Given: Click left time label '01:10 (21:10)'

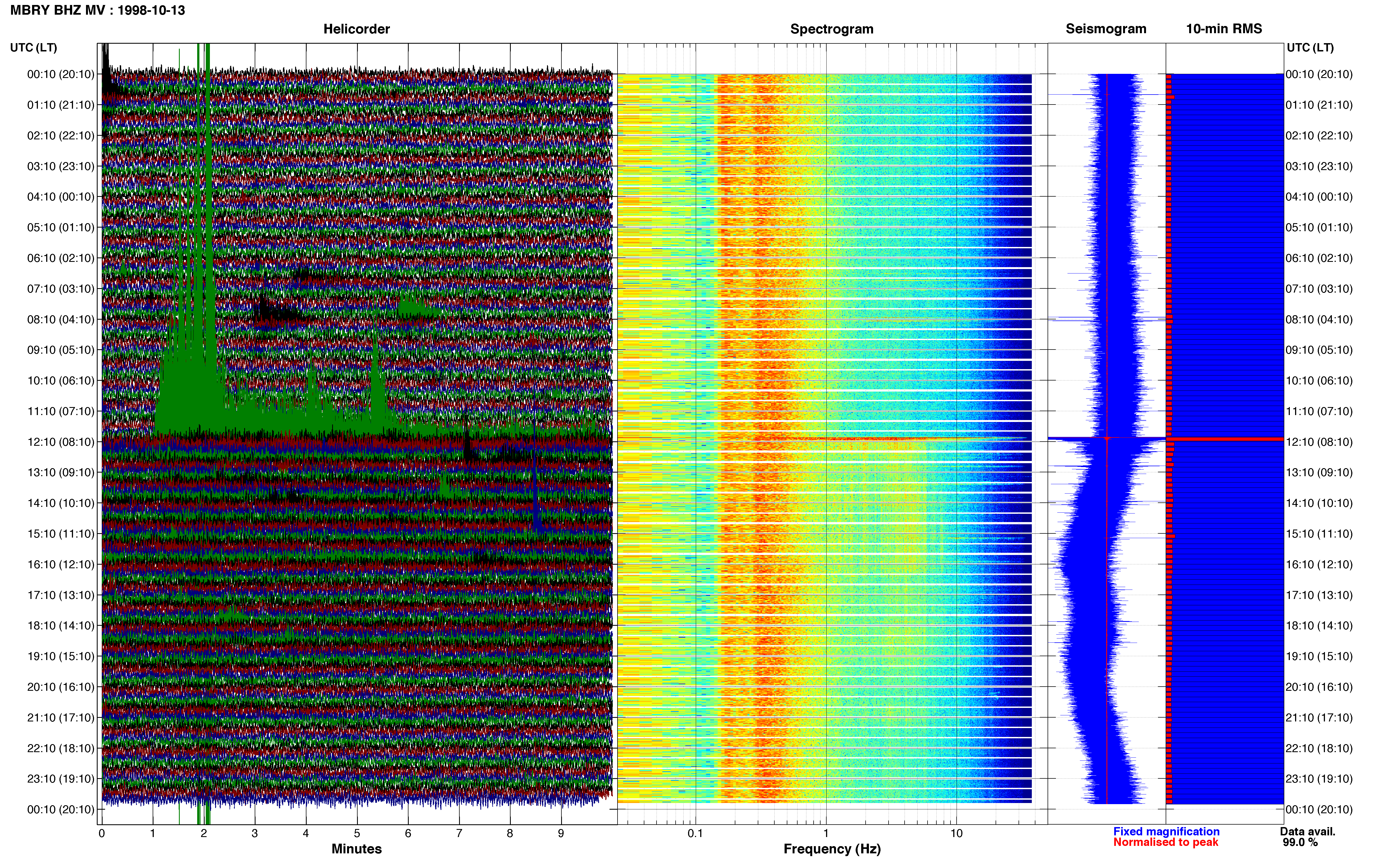Looking at the screenshot, I should pos(61,105).
